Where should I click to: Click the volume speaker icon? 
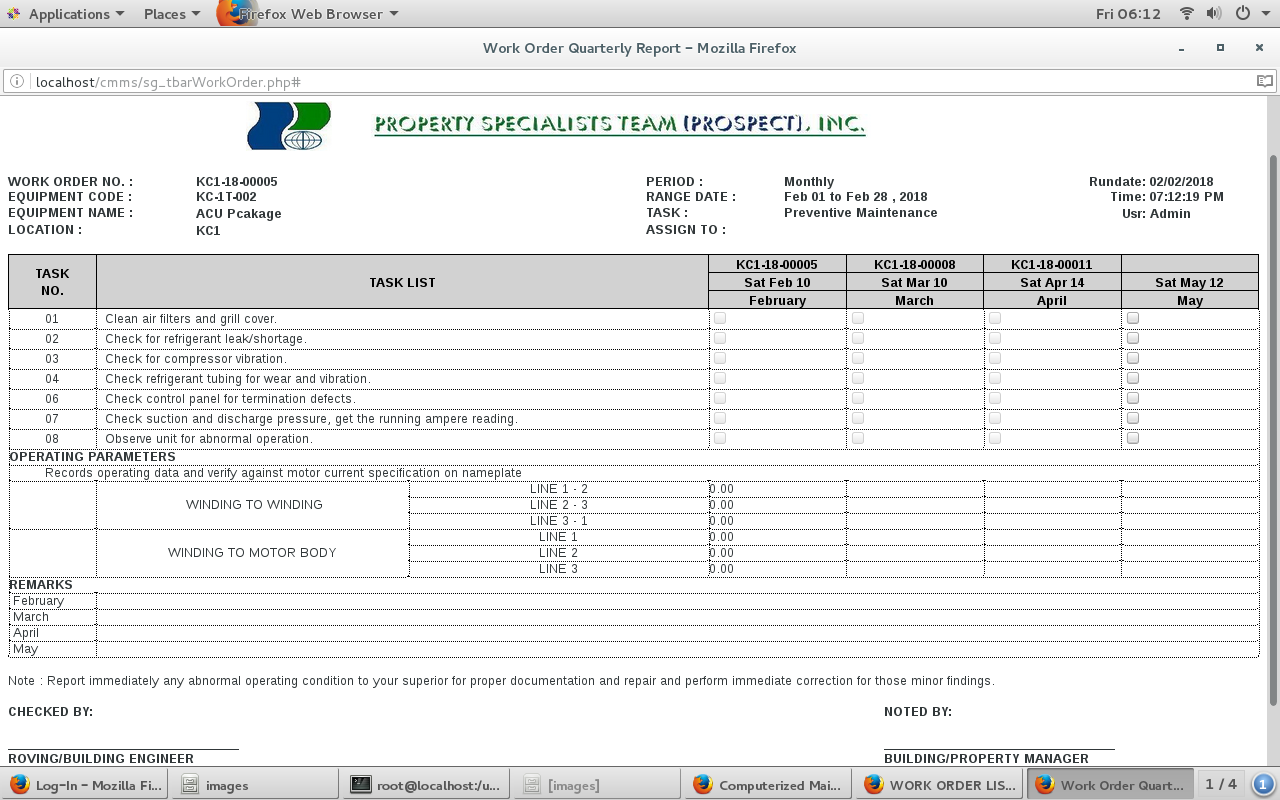click(1214, 14)
